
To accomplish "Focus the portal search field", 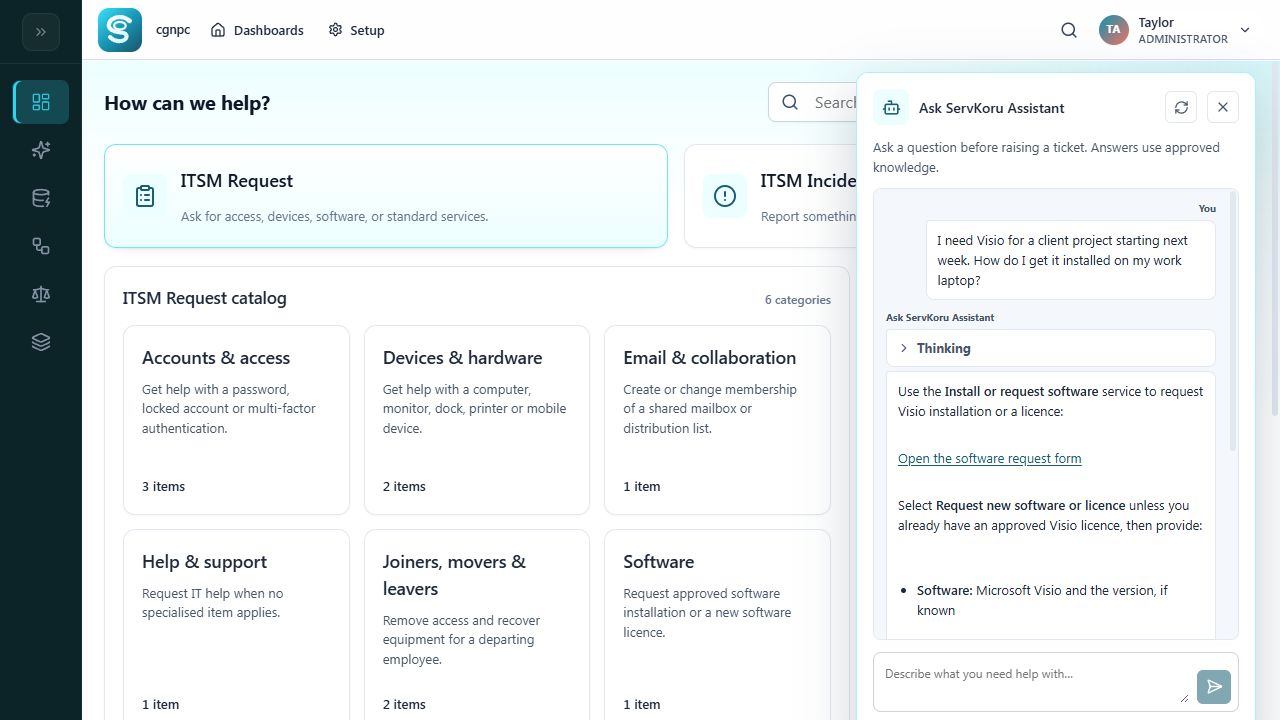I will [x=813, y=102].
